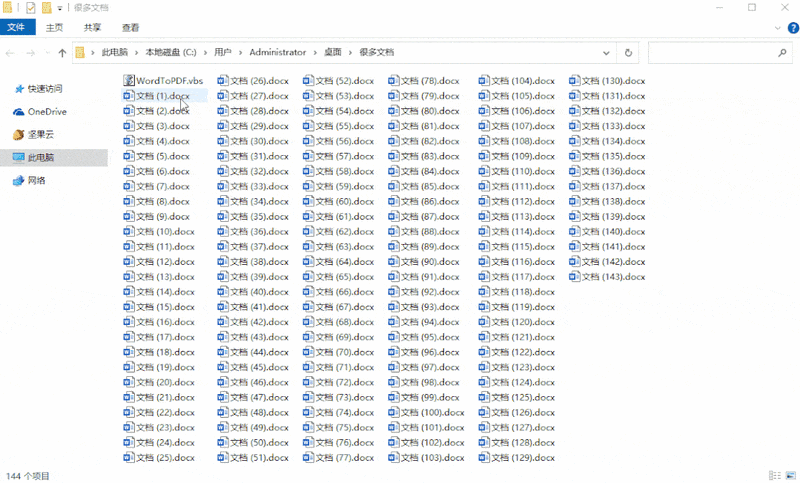This screenshot has height=483, width=800.
Task: Select file 文档 (10).docx
Action: point(159,232)
